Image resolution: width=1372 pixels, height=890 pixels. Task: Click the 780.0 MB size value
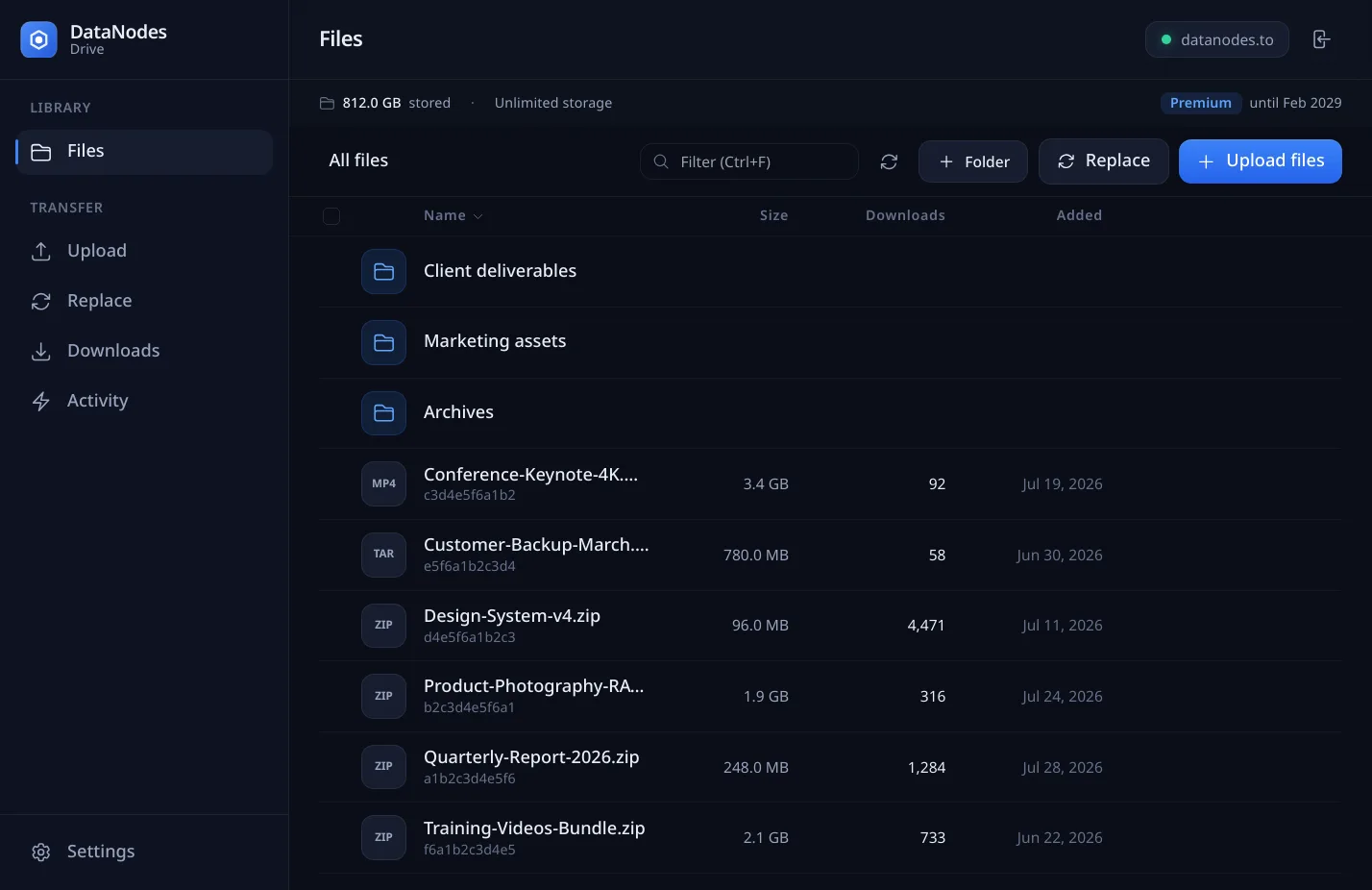point(755,556)
